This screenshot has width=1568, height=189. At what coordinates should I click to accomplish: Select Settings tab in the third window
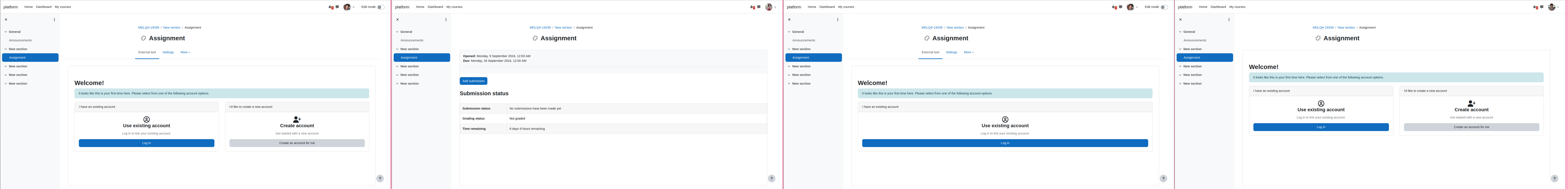951,52
